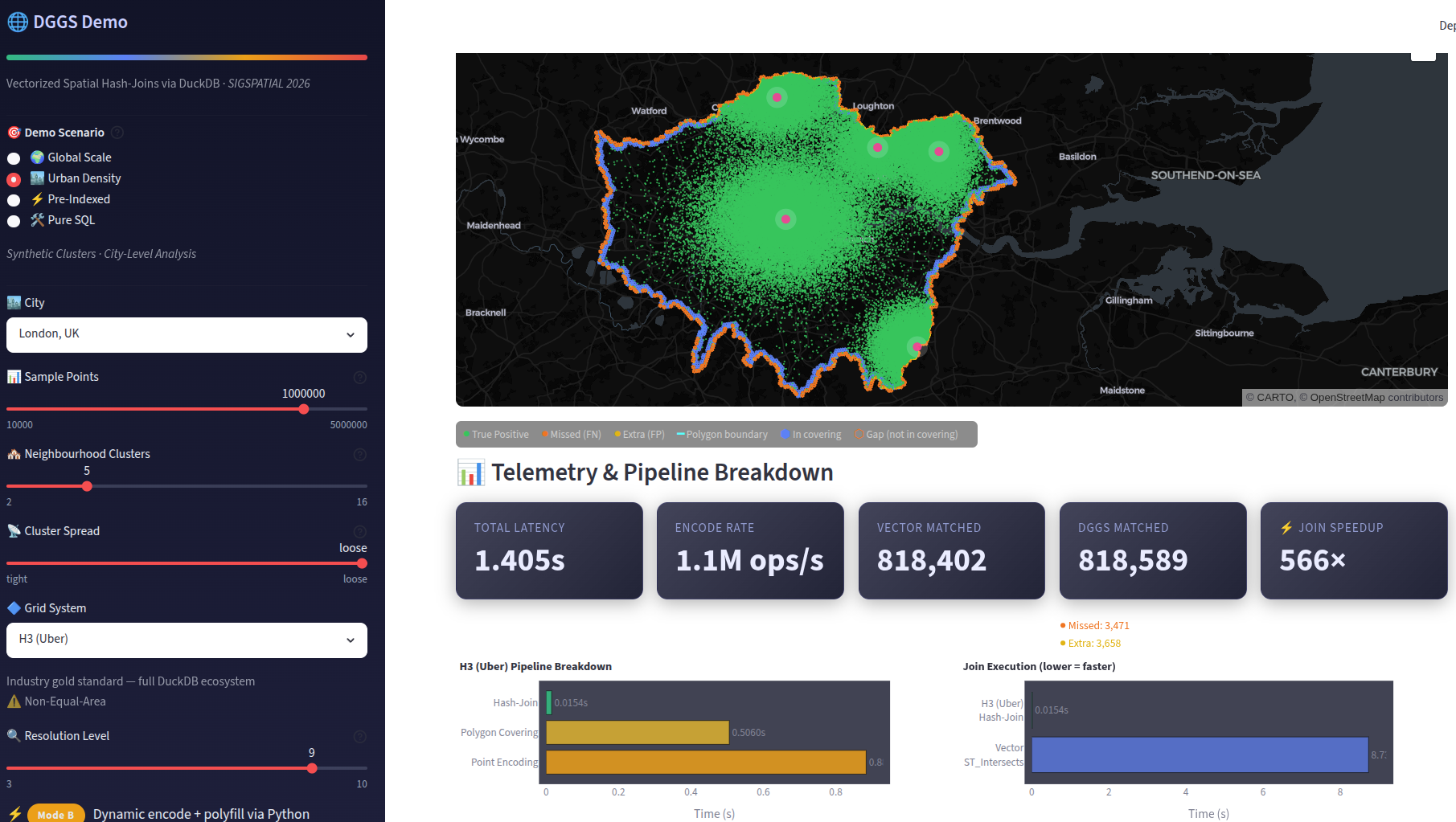Viewport: 1456px width, 822px height.
Task: Open the Resolution Level help tooltip
Action: click(360, 736)
